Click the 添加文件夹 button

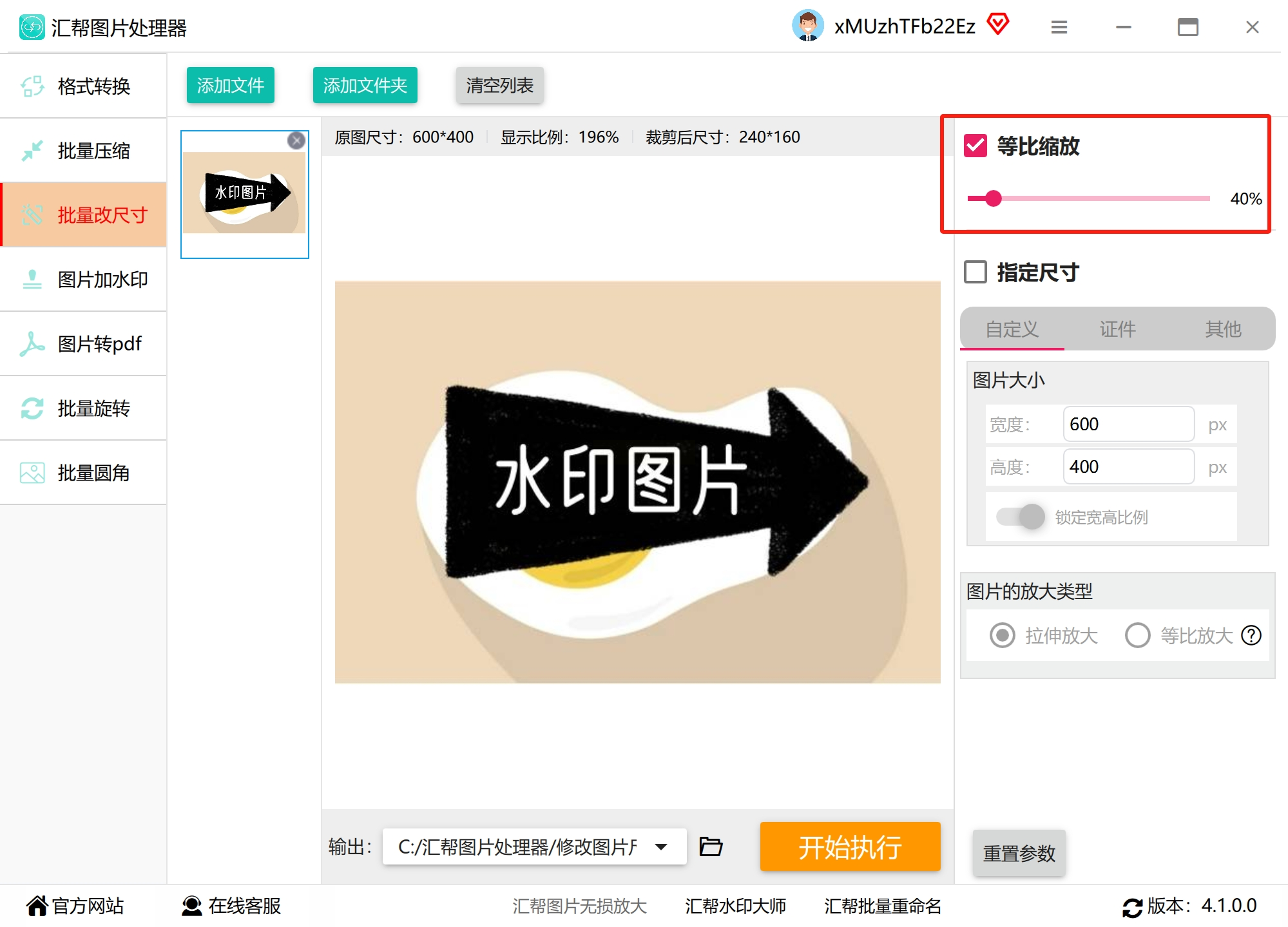coord(365,85)
